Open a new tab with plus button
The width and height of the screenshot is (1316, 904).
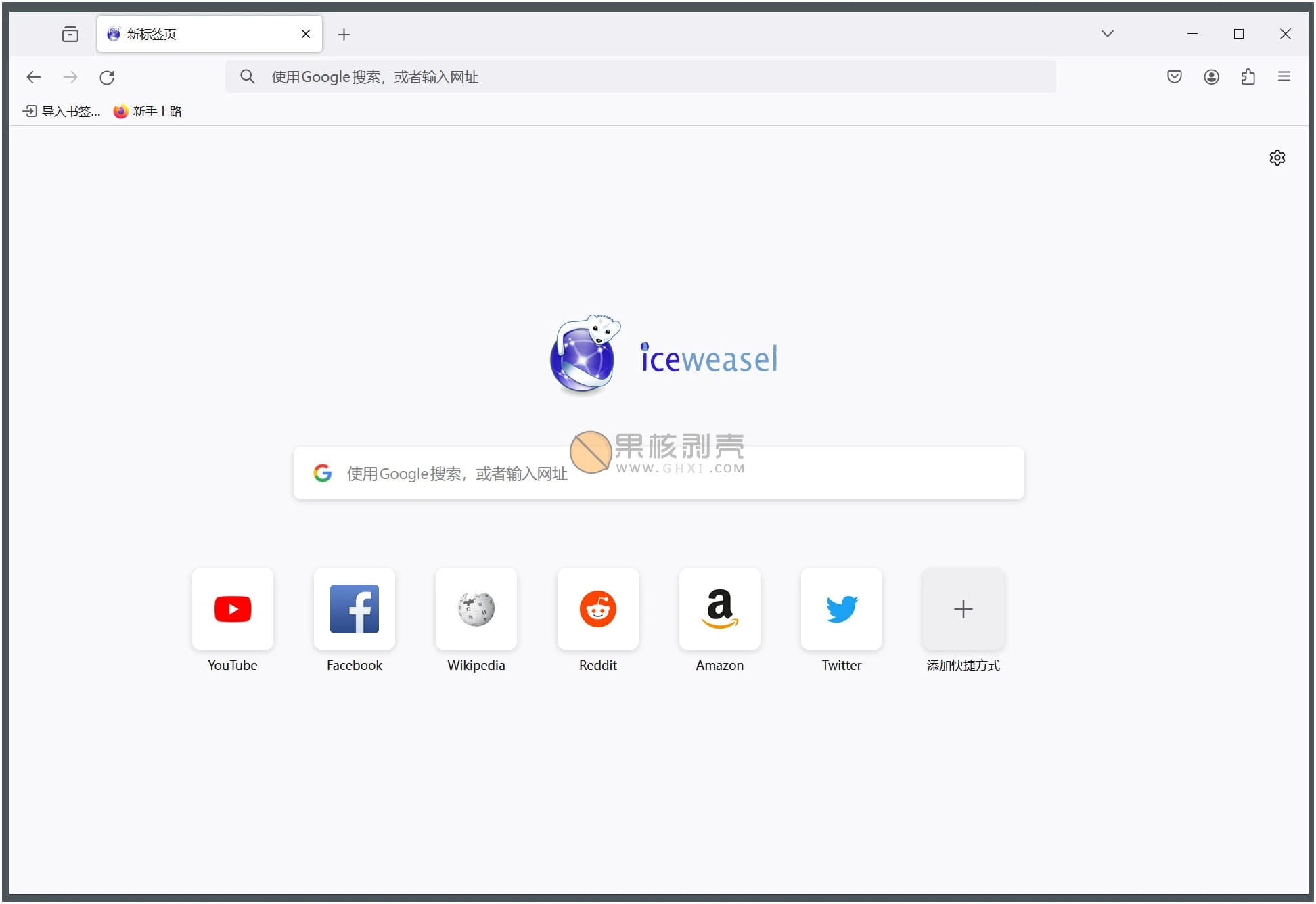coord(344,35)
